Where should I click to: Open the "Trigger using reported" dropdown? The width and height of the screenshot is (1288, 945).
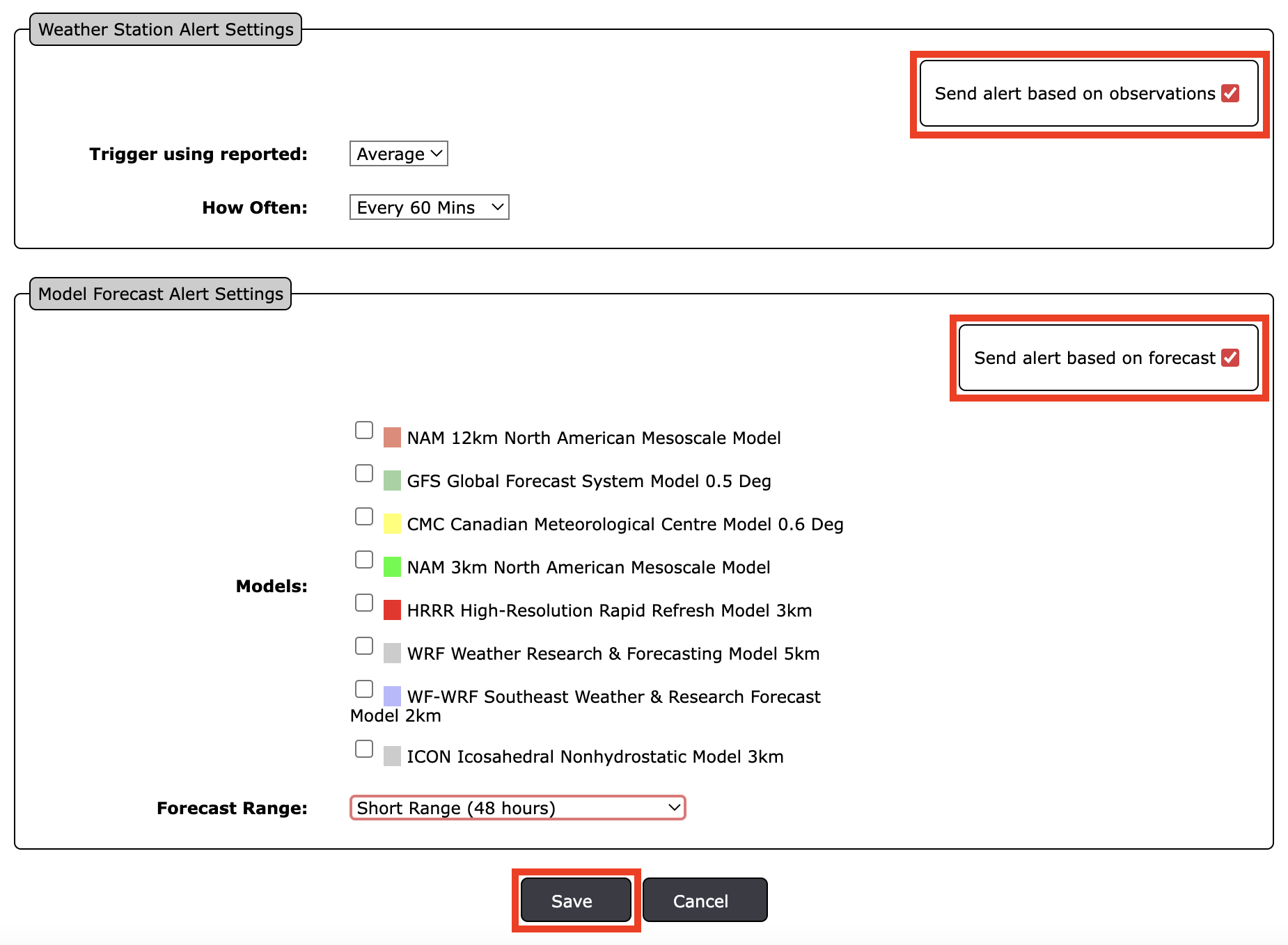pos(398,153)
